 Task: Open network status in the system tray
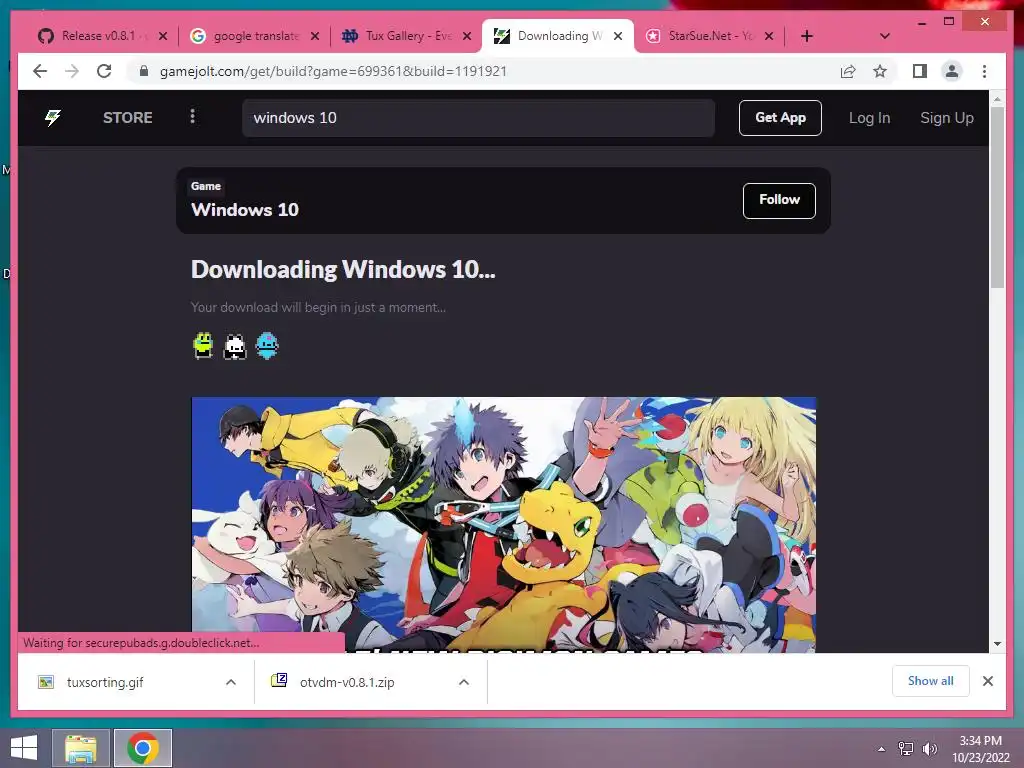click(905, 749)
